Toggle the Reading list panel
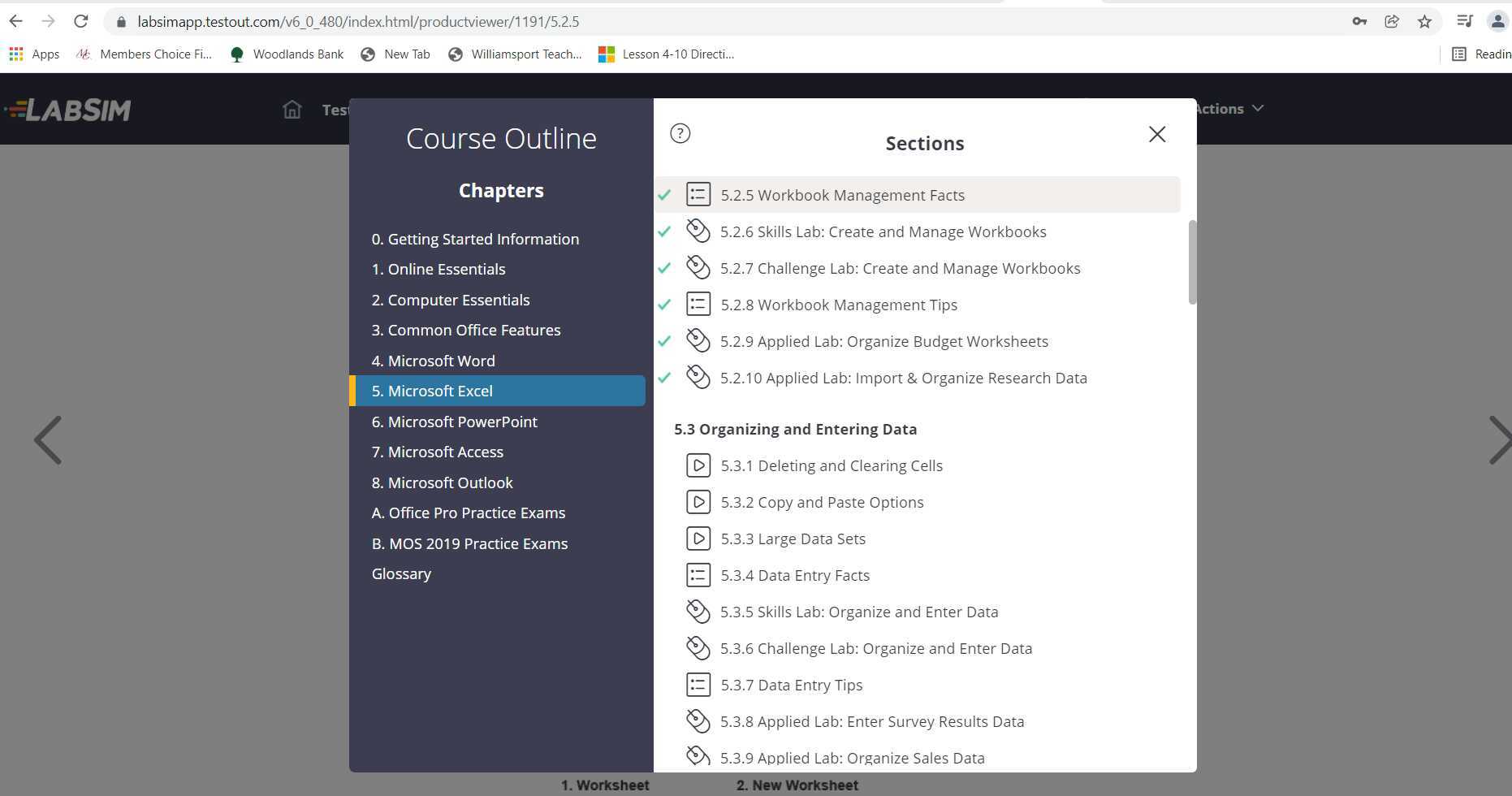Screen dimensions: 1512x796 (1458, 54)
